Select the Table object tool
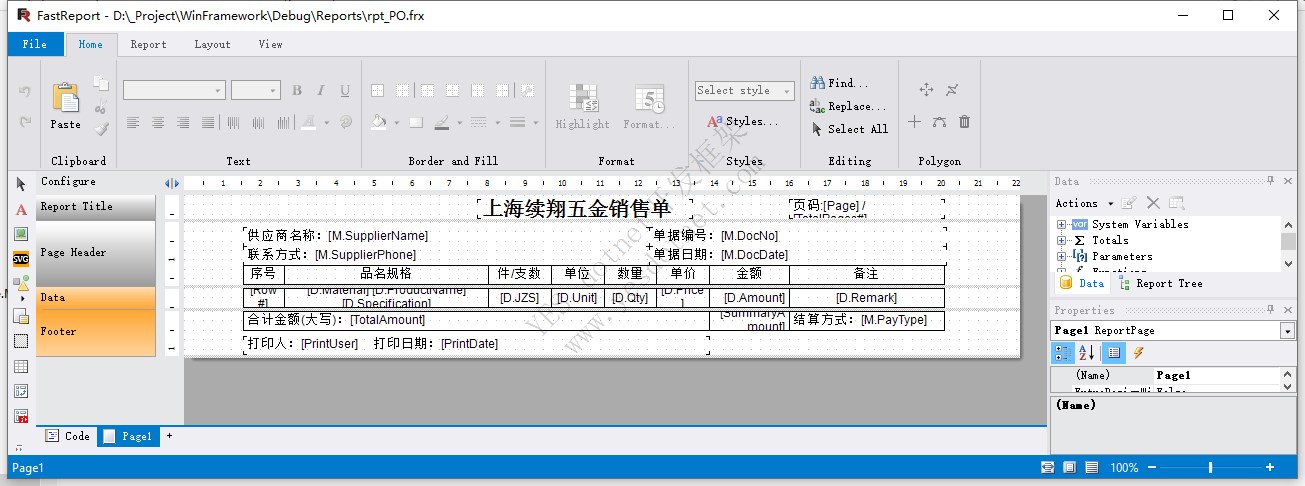The image size is (1305, 486). tap(21, 366)
